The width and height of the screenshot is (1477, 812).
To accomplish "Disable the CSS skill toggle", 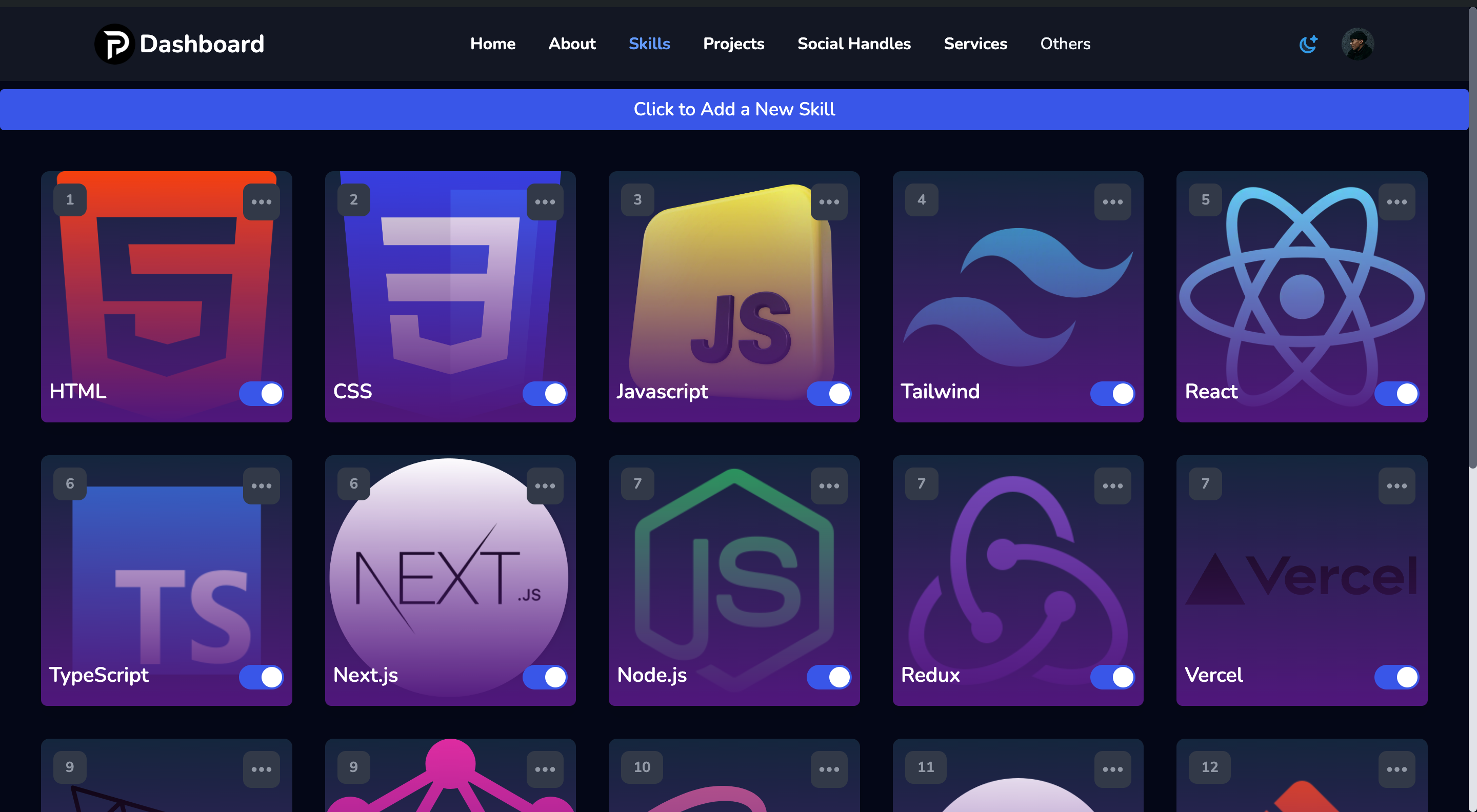I will click(x=545, y=394).
